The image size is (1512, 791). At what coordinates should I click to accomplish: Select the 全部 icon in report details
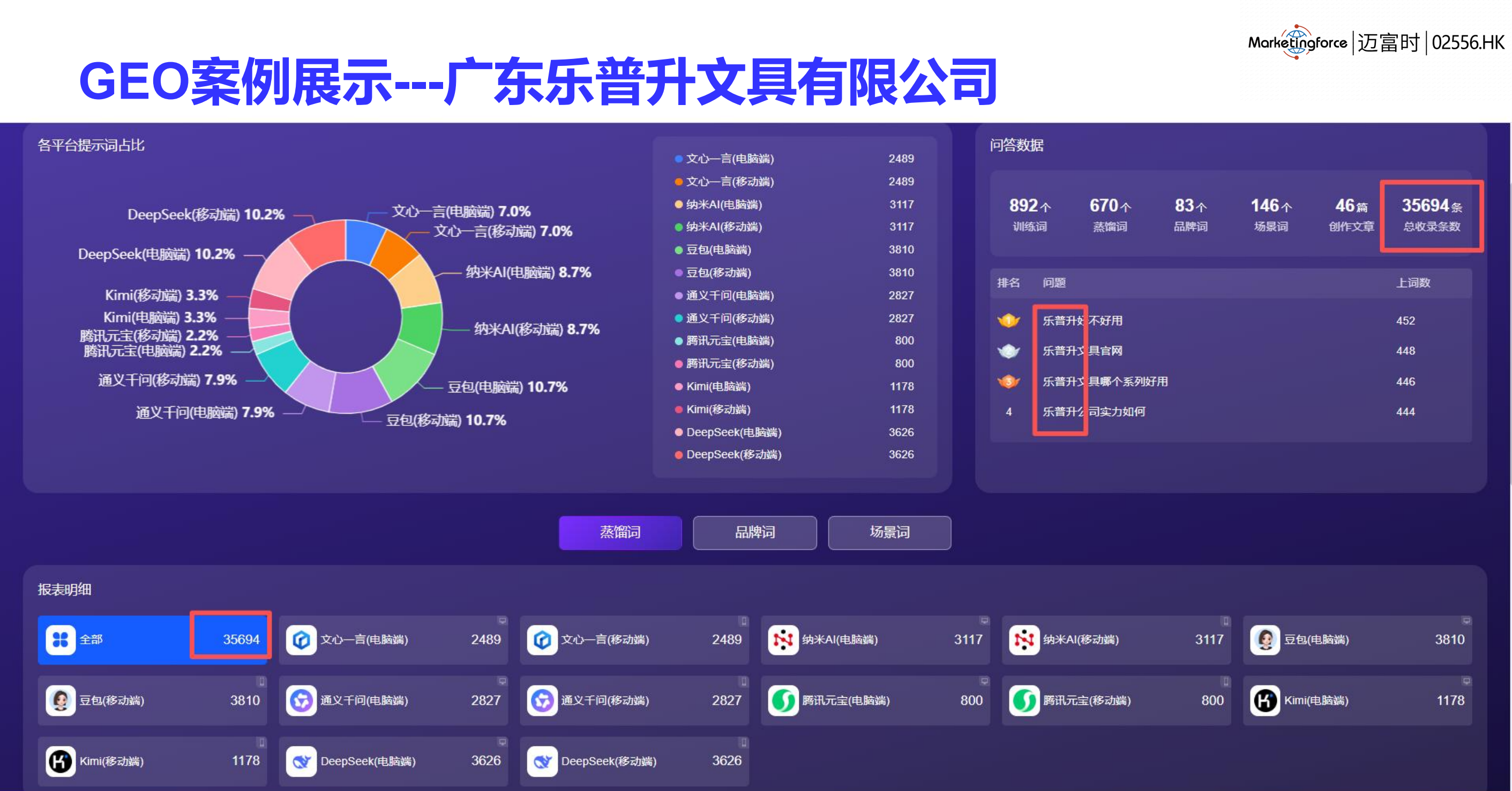(61, 639)
